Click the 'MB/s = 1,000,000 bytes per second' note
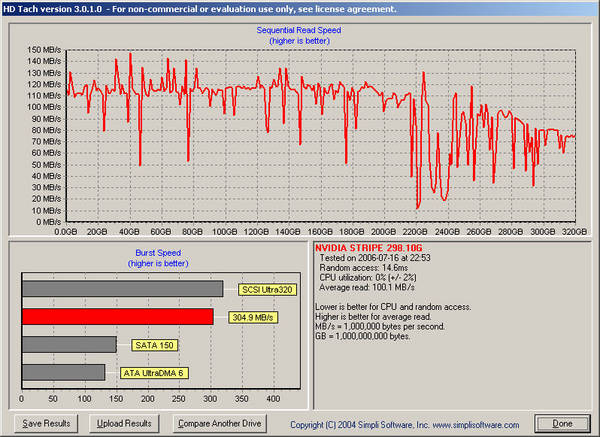 pos(380,326)
